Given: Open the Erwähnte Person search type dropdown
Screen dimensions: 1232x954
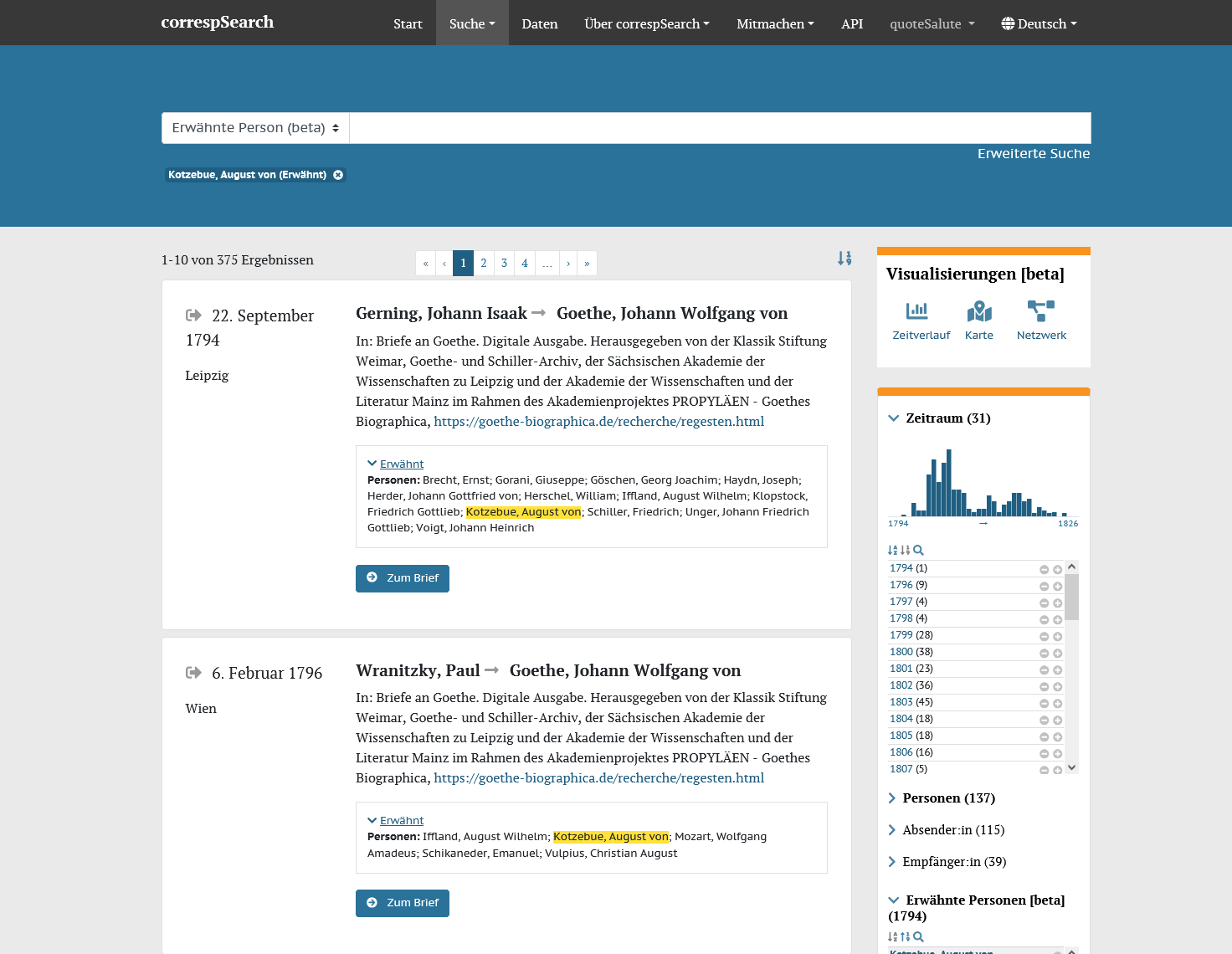Looking at the screenshot, I should tap(255, 128).
